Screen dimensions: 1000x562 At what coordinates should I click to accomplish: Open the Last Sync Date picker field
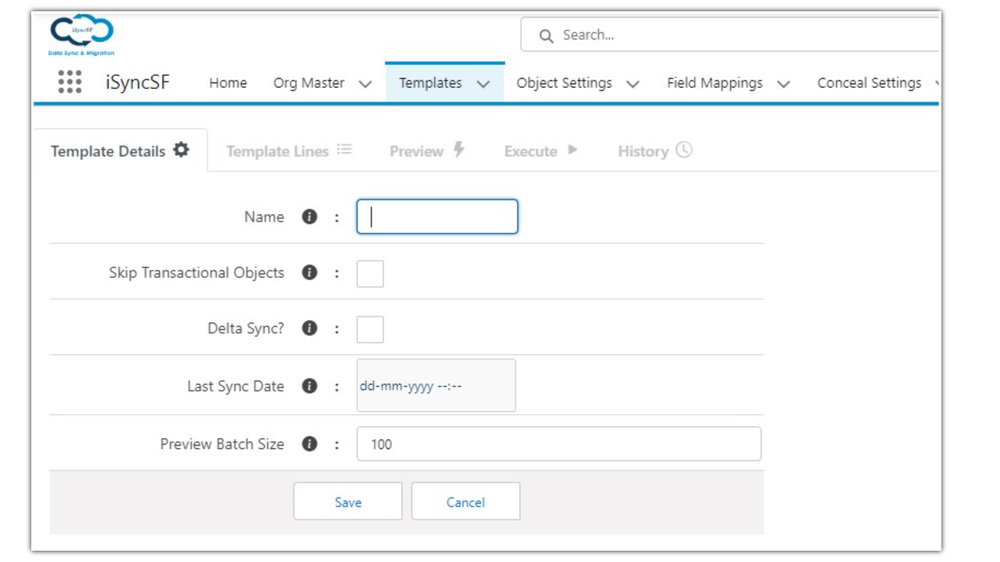coord(436,386)
